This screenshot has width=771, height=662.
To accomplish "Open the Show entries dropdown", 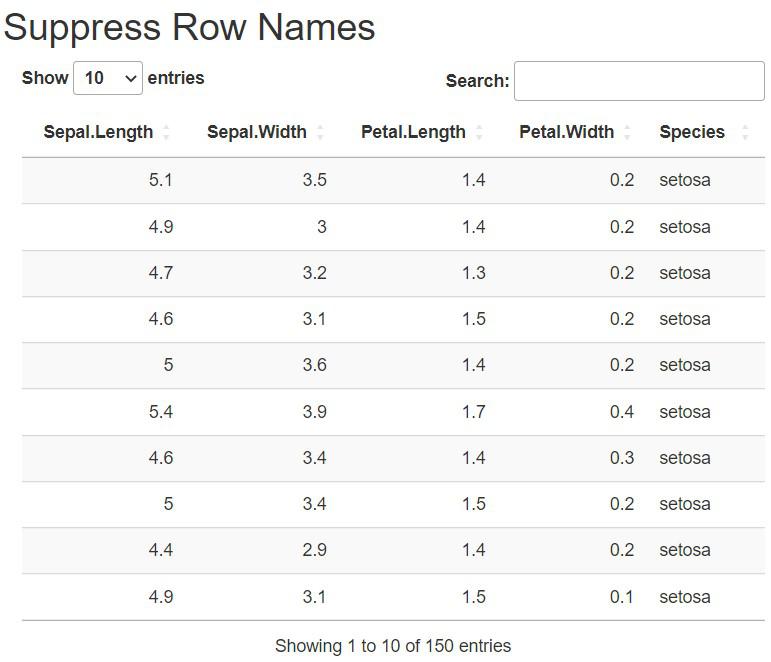I will pyautogui.click(x=108, y=78).
